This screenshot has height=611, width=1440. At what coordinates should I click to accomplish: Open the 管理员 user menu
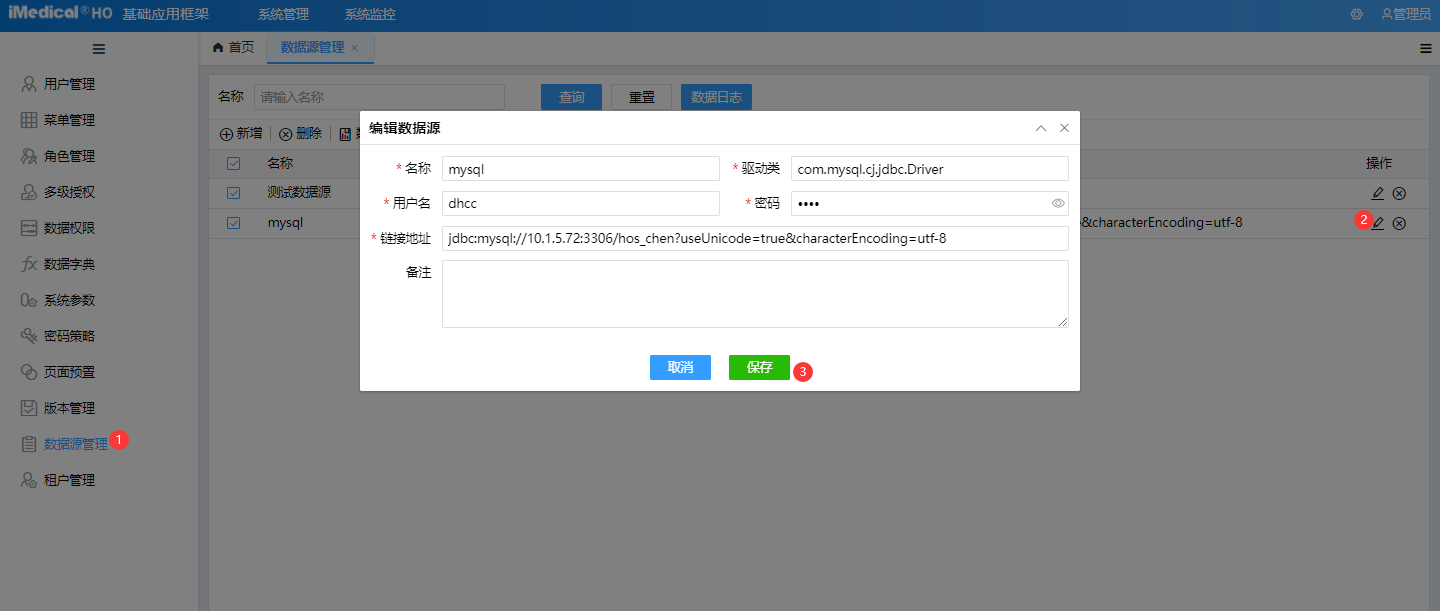click(1405, 15)
